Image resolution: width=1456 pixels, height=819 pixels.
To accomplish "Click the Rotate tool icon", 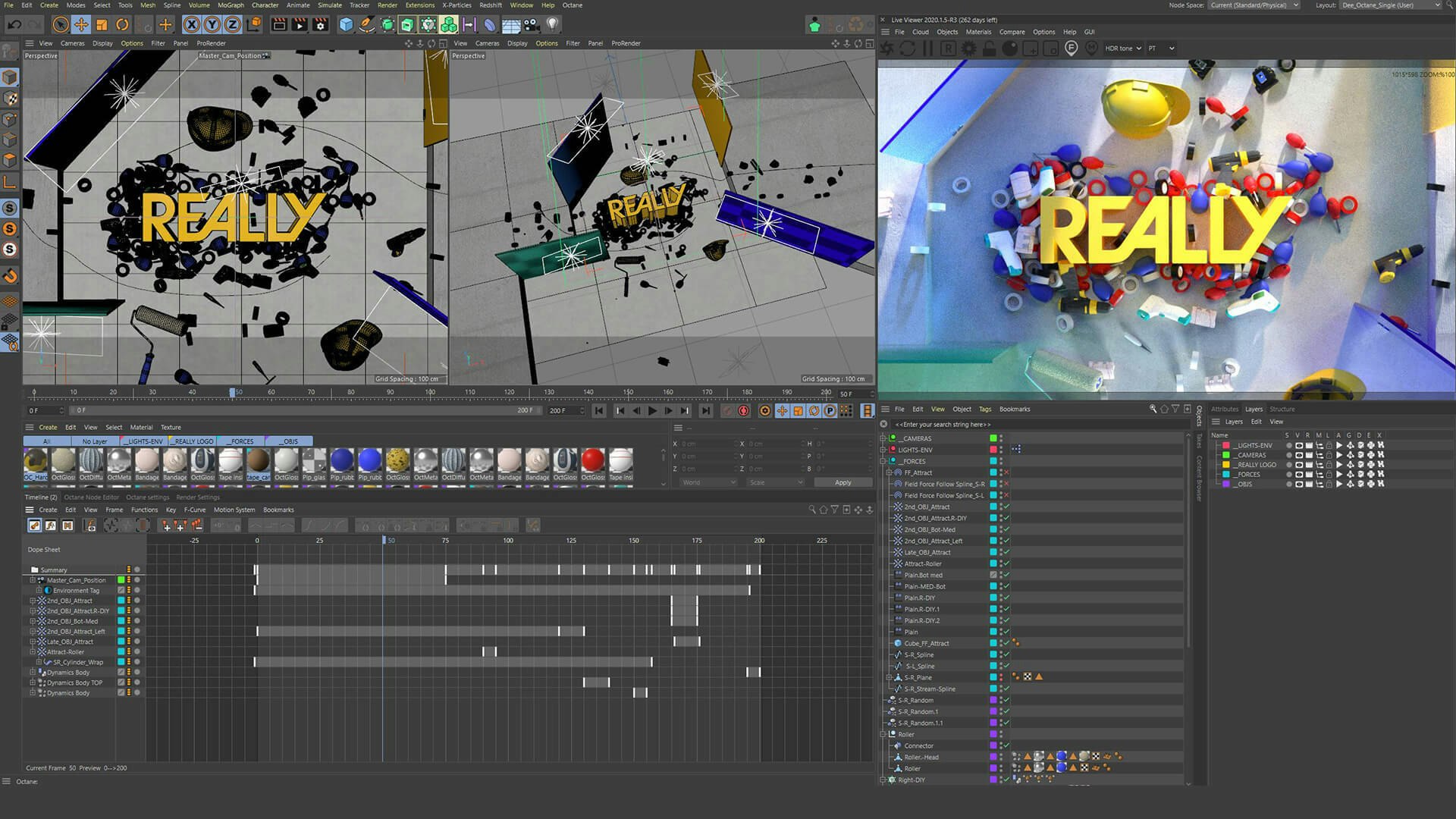I will (x=122, y=25).
